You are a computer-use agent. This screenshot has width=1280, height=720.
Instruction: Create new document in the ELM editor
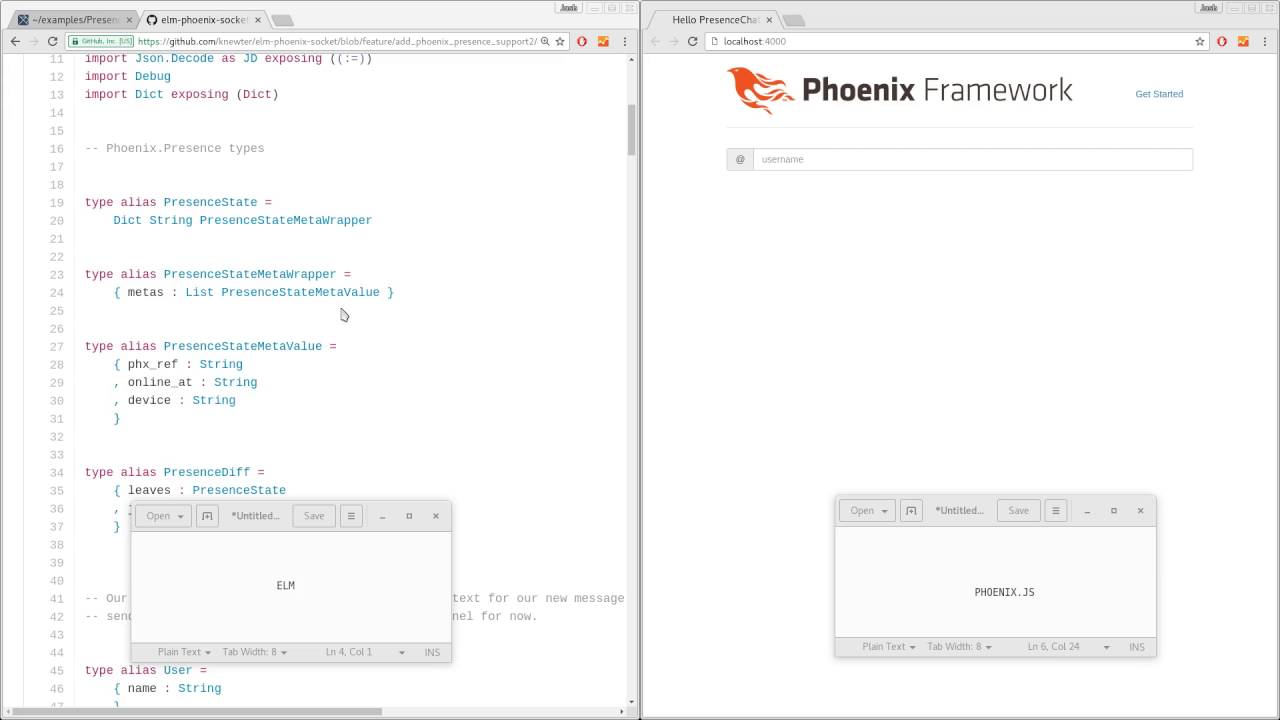(x=207, y=516)
